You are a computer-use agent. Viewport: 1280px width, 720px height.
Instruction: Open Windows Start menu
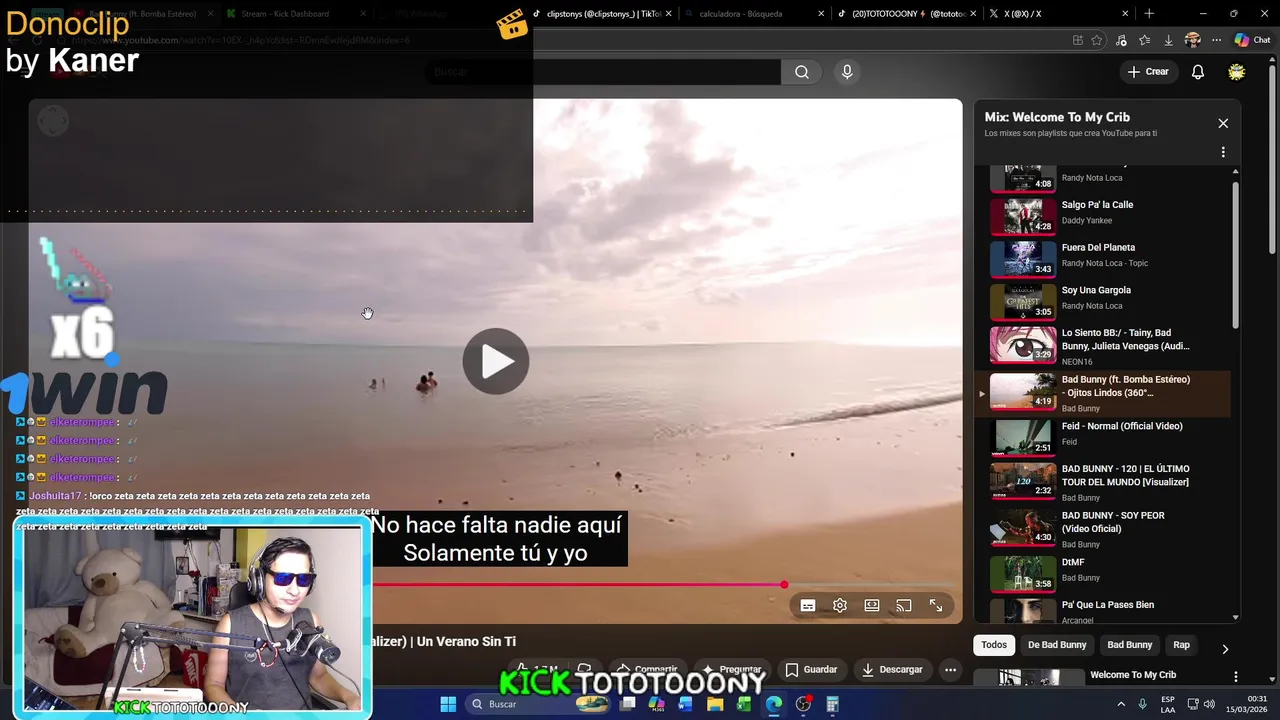(x=448, y=704)
